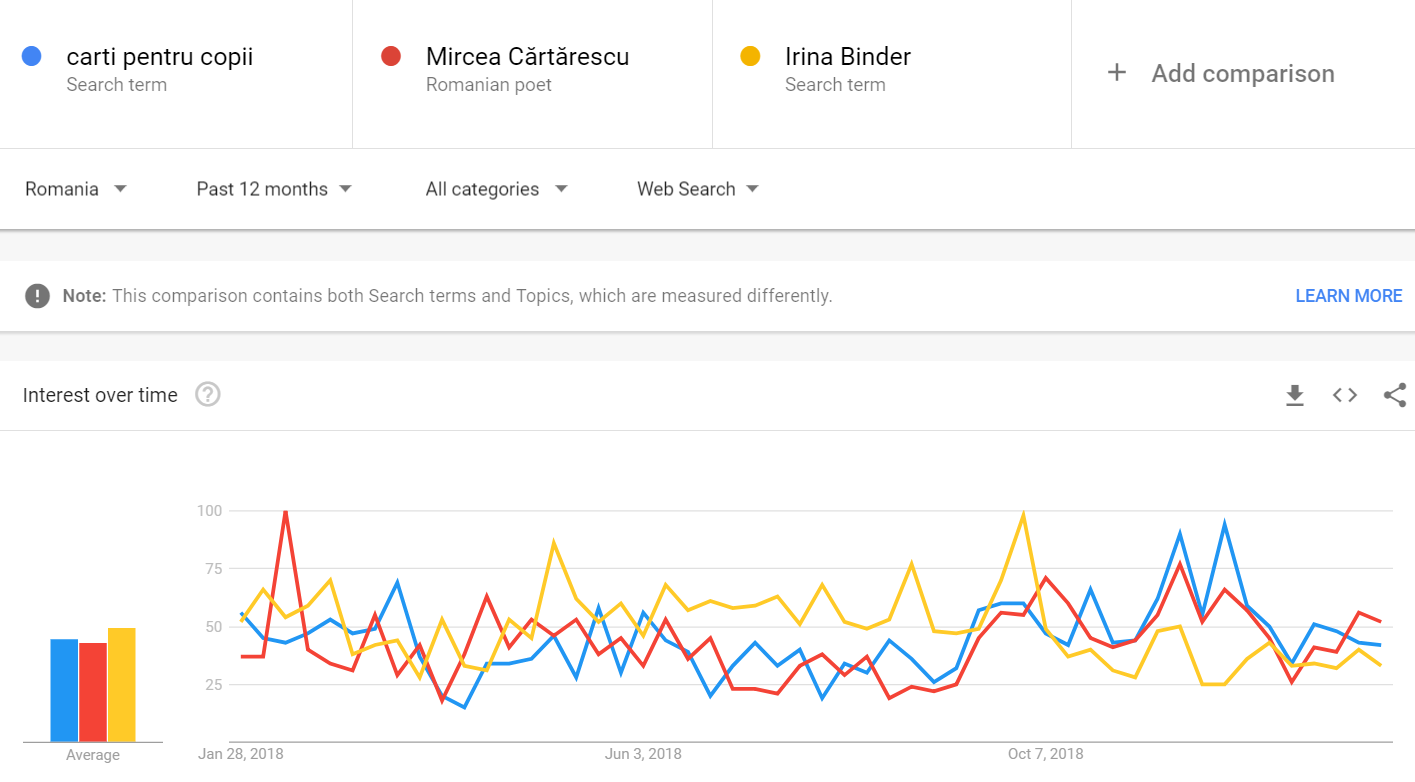Viewport: 1415px width, 782px height.
Task: Download the Interest over time data
Action: tap(1295, 396)
